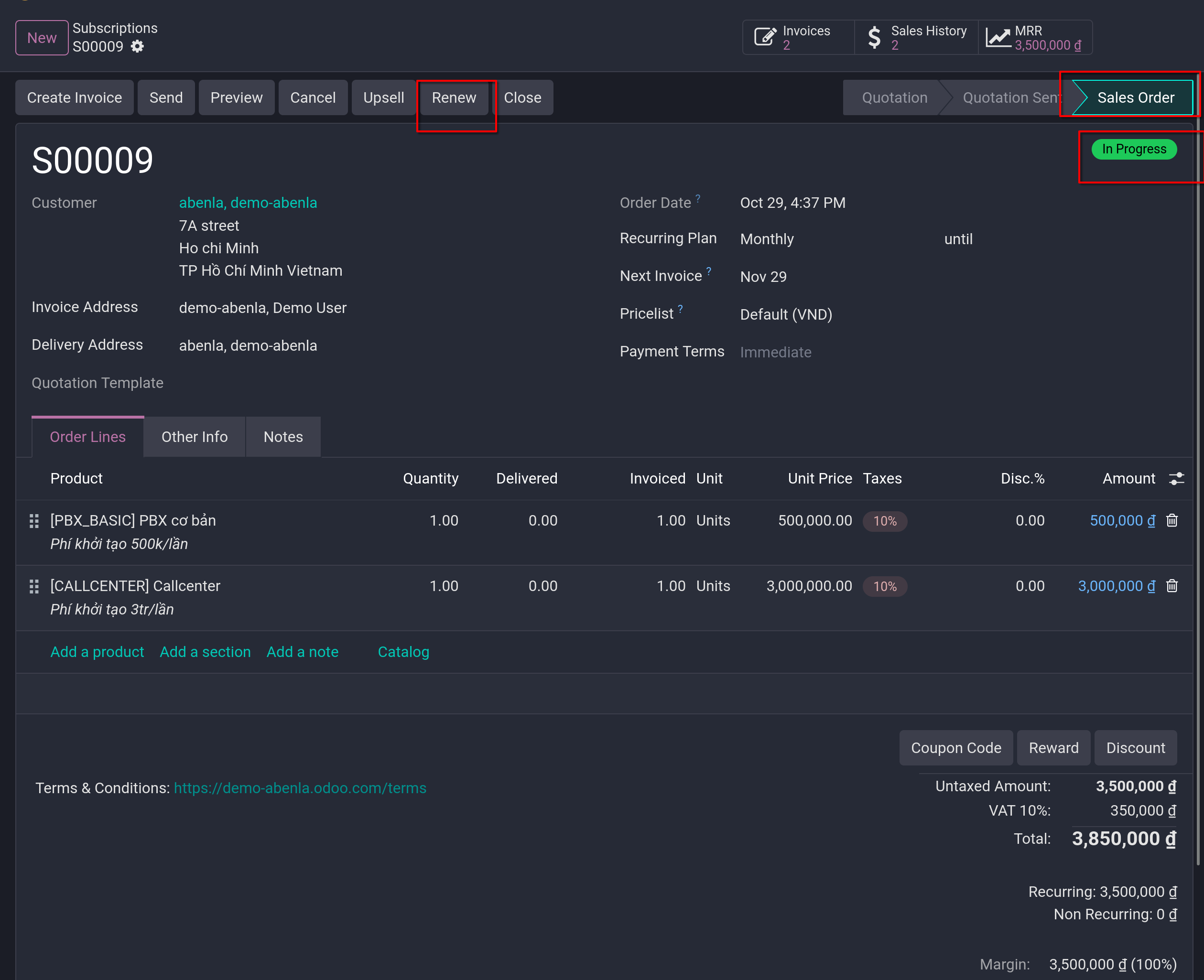Viewport: 1204px width, 980px height.
Task: Open the gear settings icon beside S00009
Action: point(137,46)
